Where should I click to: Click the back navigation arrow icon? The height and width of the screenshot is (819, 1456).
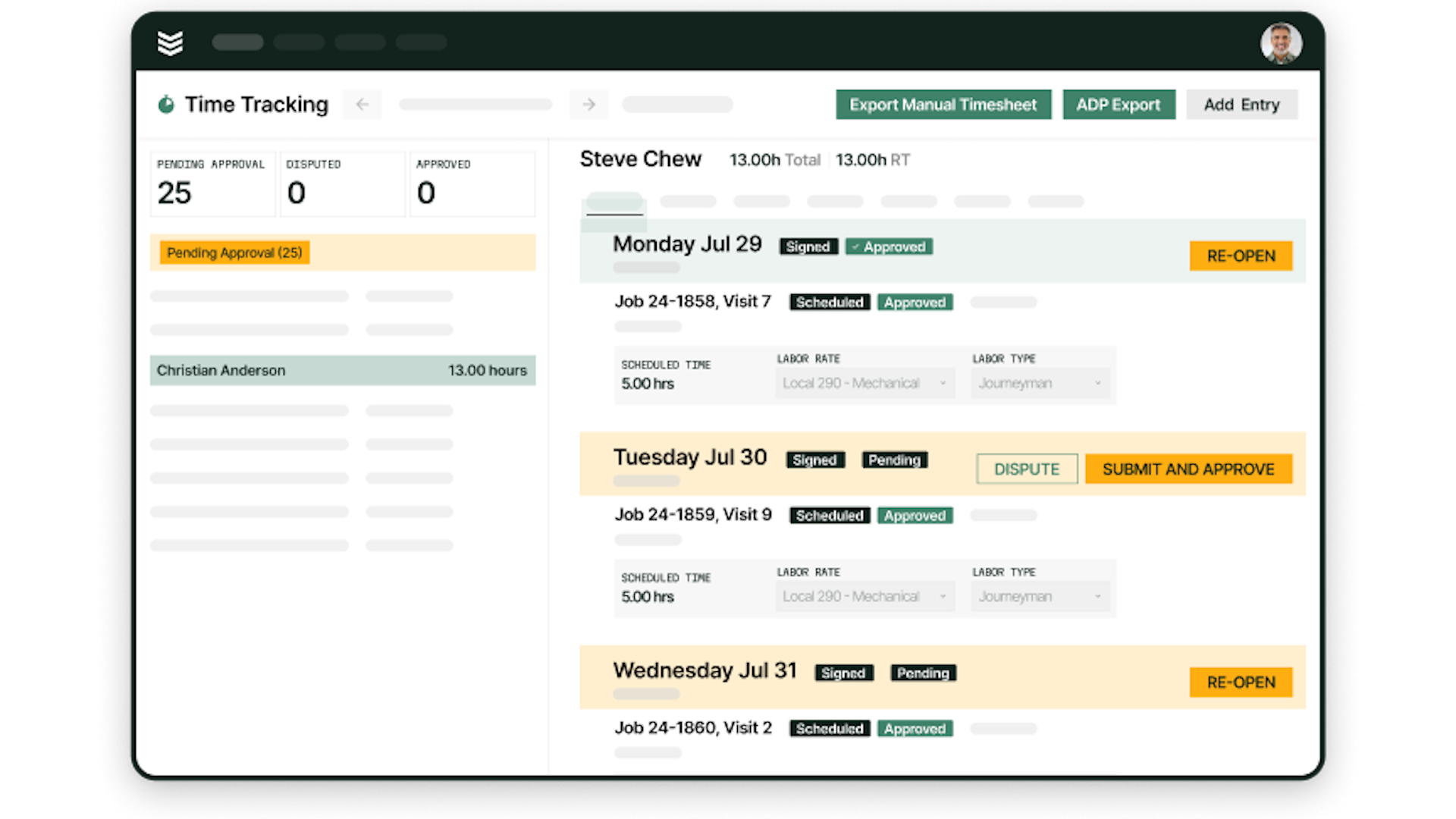point(362,104)
